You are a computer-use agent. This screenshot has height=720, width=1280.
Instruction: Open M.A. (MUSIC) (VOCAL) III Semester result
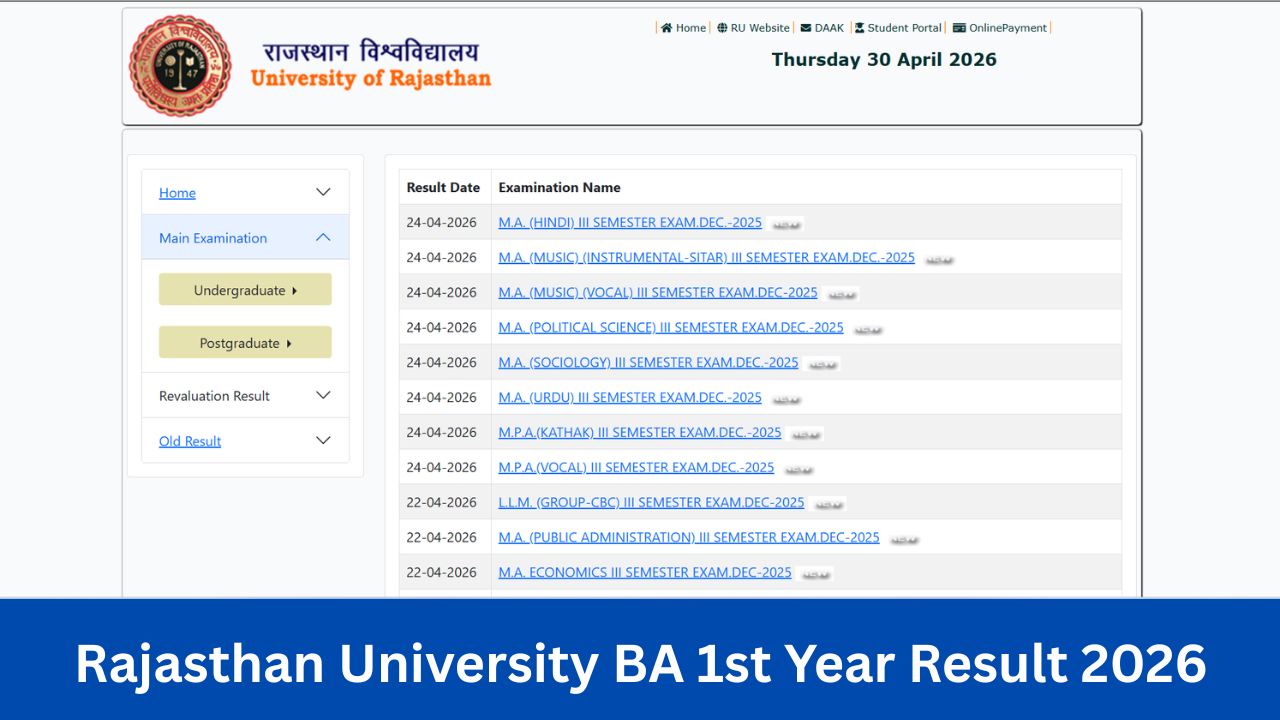point(658,292)
